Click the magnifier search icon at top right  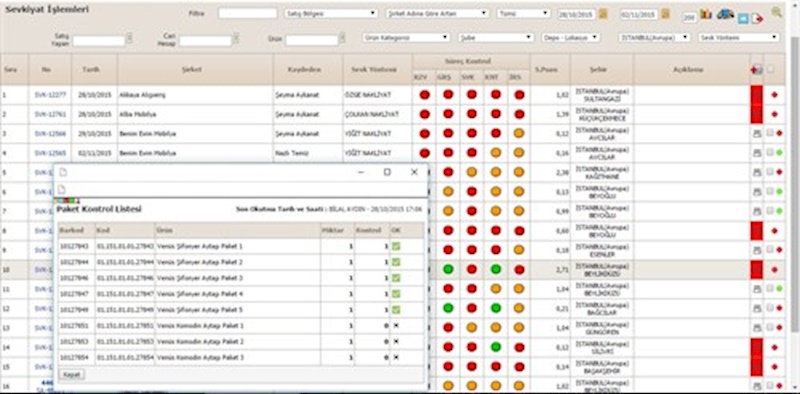point(777,12)
